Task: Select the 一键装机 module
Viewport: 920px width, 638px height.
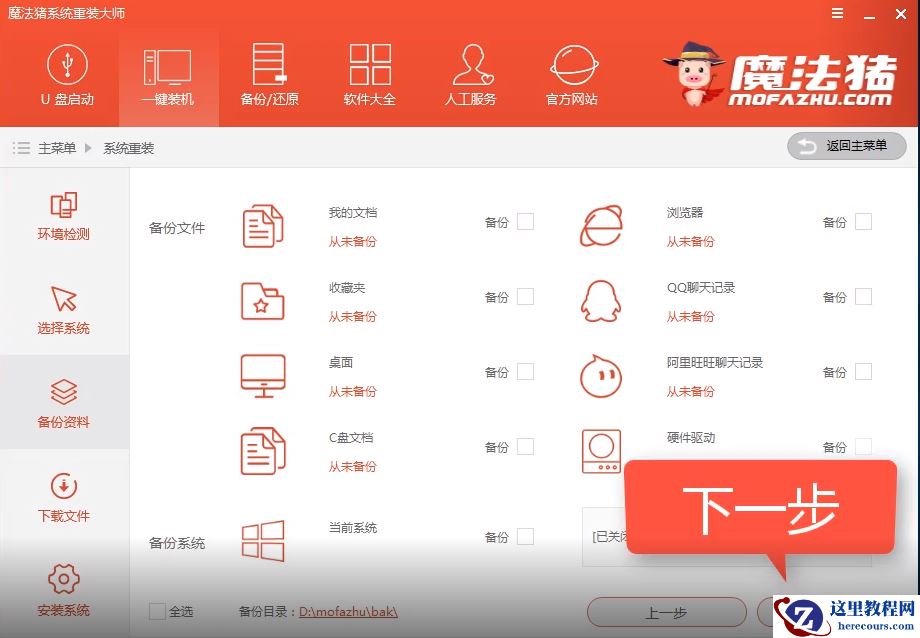Action: pyautogui.click(x=168, y=75)
